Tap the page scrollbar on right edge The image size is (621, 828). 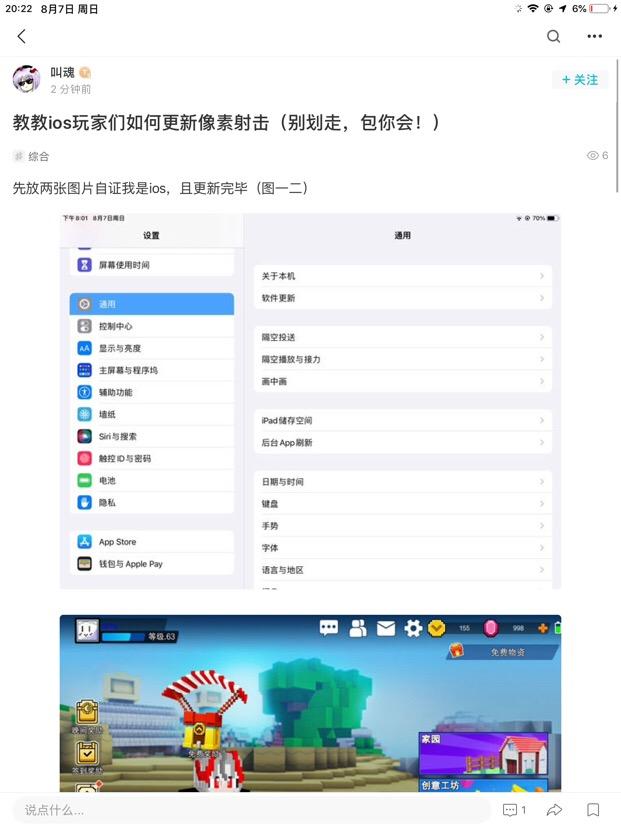[x=617, y=127]
